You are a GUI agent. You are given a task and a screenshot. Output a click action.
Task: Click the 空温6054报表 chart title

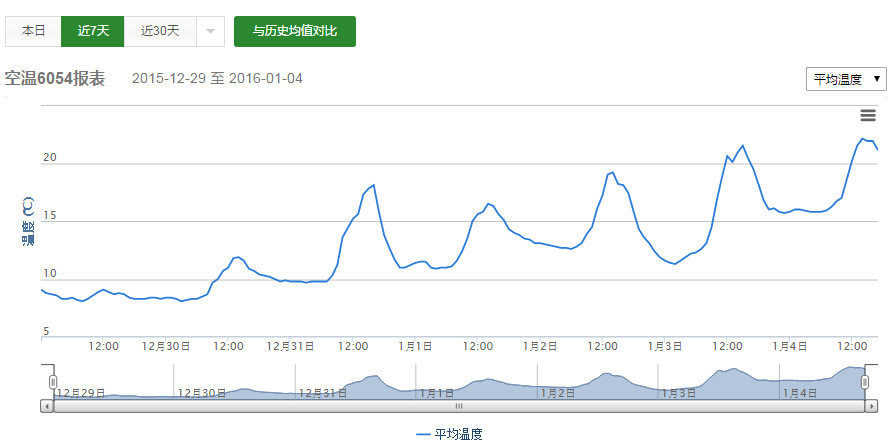(55, 79)
